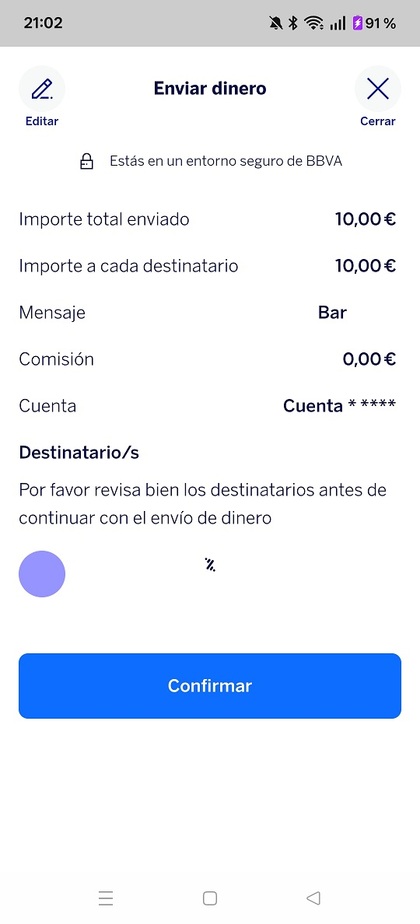The image size is (420, 924).
Task: Select the purple recipient avatar circle
Action: tap(42, 574)
